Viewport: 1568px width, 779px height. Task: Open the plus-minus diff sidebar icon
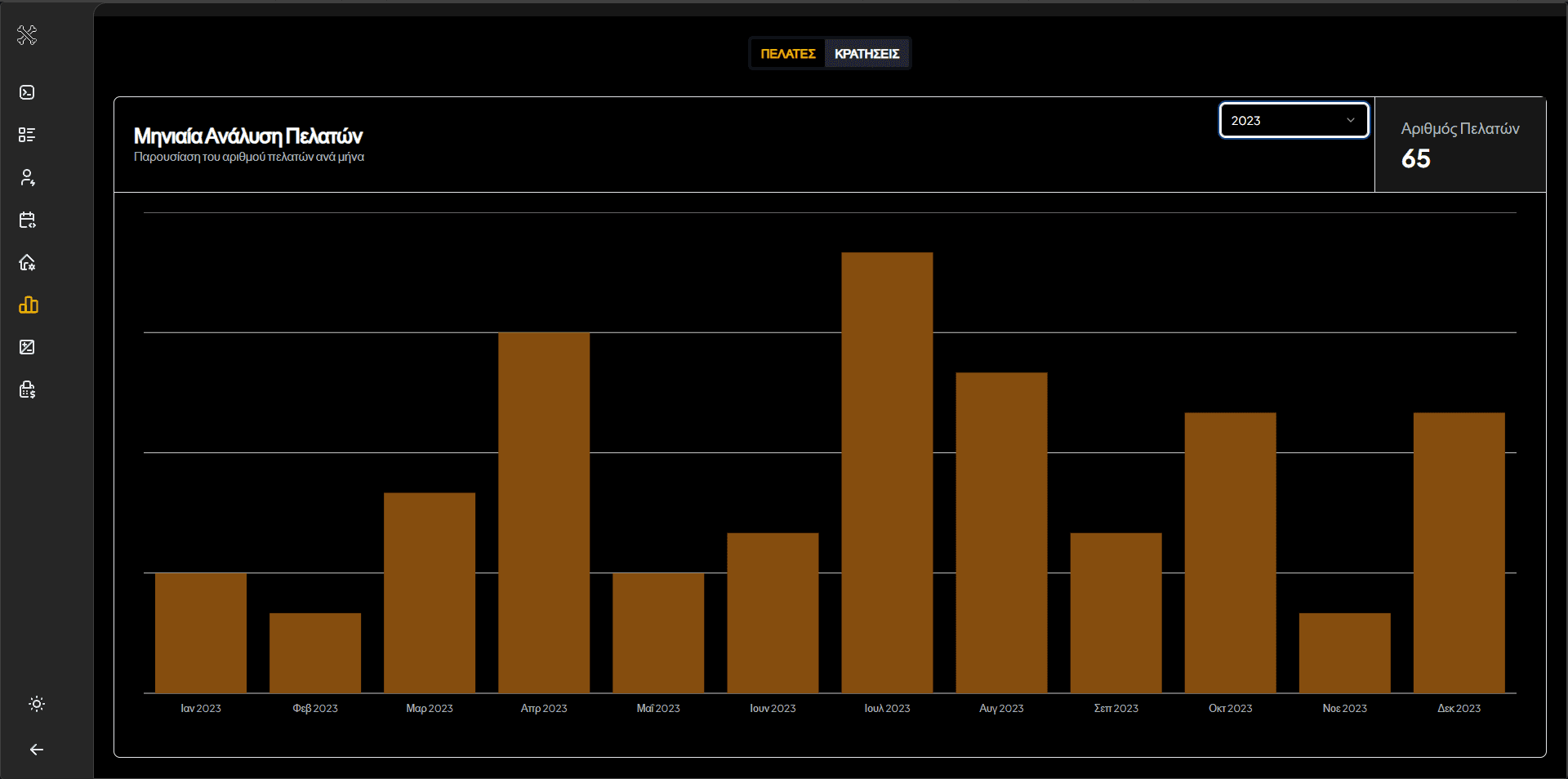27,347
